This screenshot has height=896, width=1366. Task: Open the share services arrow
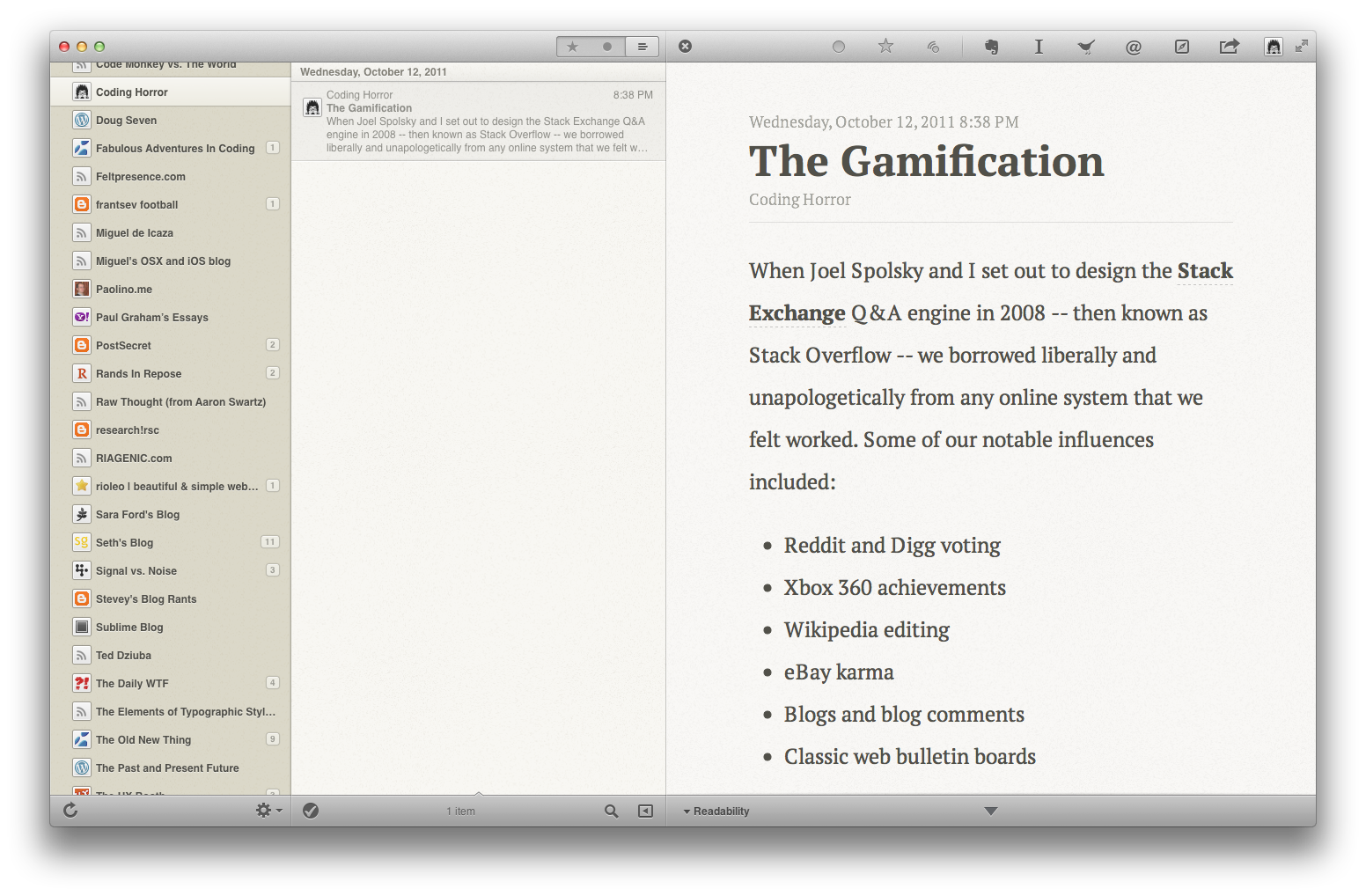(x=1229, y=47)
